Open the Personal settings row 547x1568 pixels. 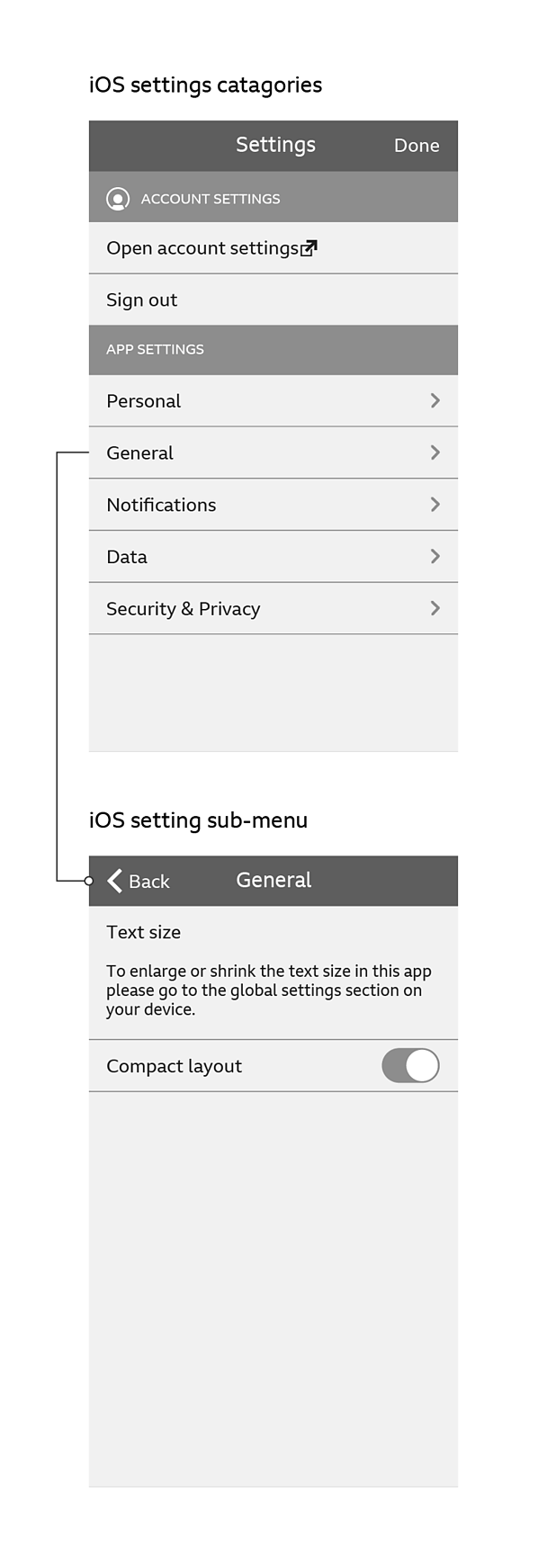point(273,401)
